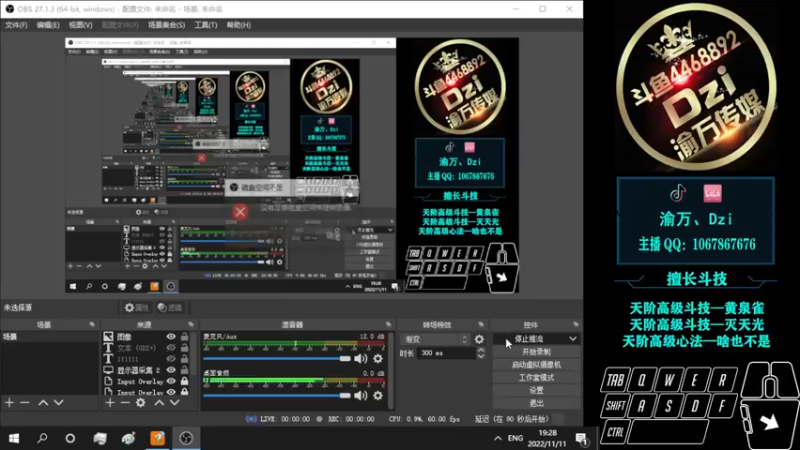The image size is (800, 450).
Task: Open the 帮助(H) menu
Action: [x=238, y=25]
